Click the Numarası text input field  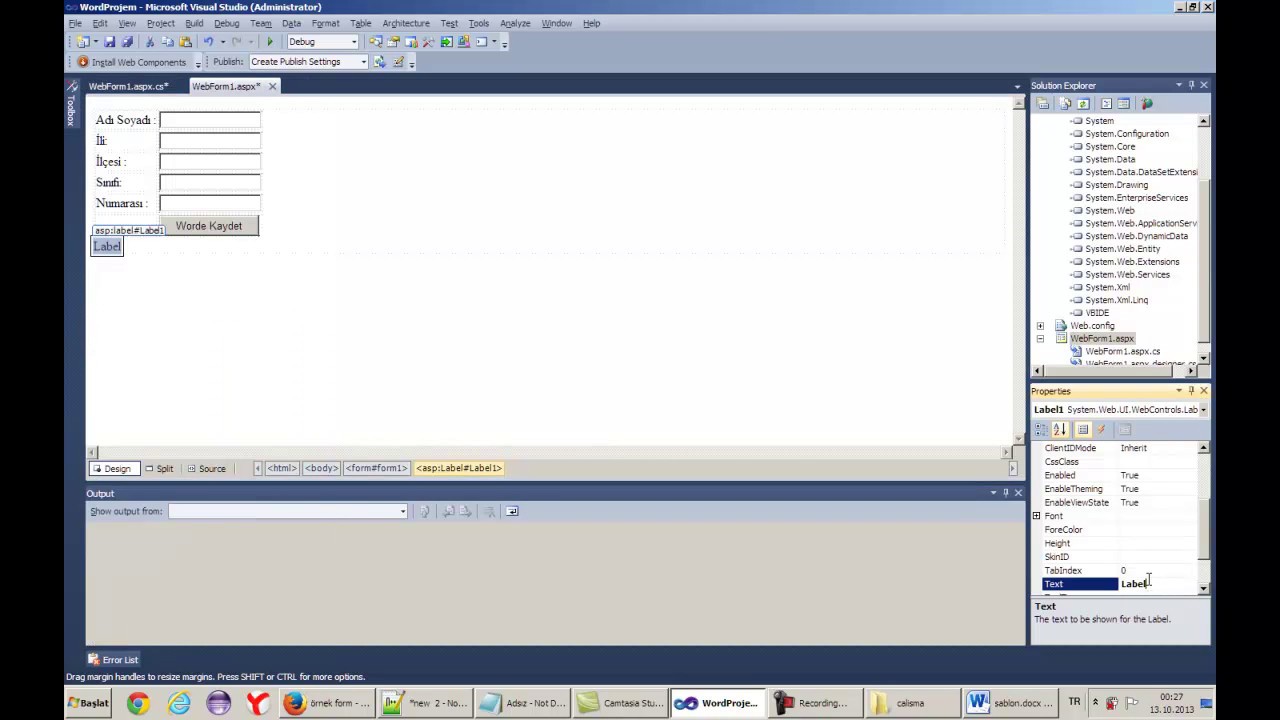[209, 203]
